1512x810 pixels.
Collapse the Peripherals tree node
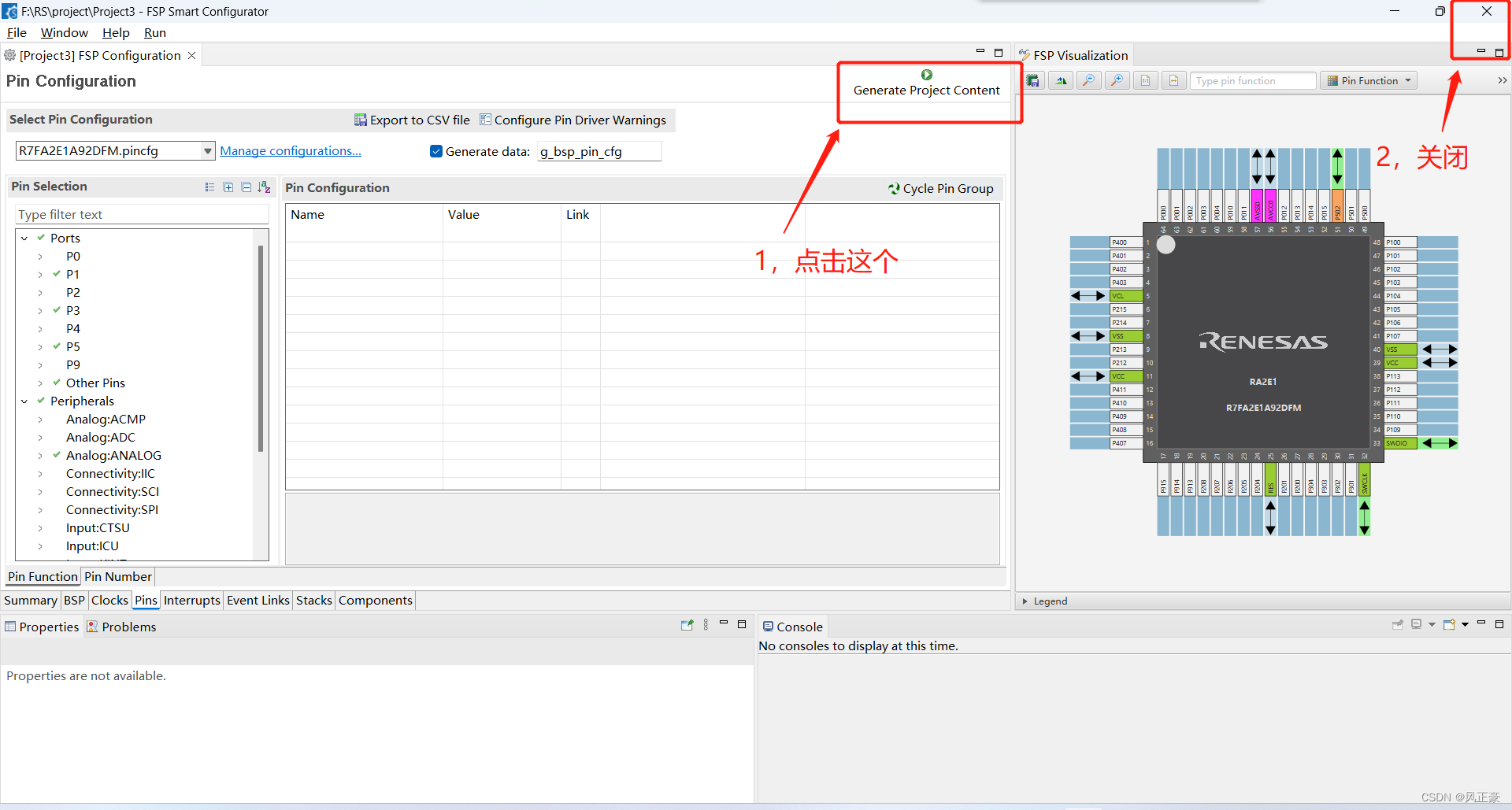pyautogui.click(x=24, y=401)
